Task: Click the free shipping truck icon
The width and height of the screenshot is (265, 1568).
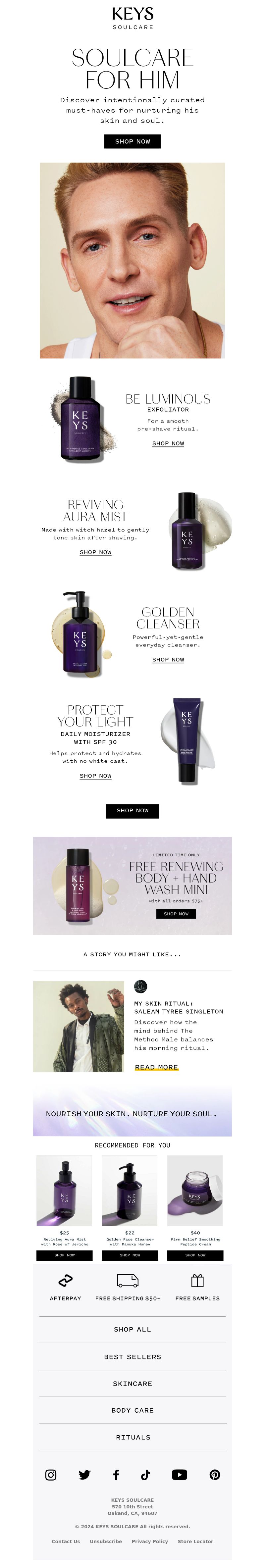Action: [x=127, y=1280]
